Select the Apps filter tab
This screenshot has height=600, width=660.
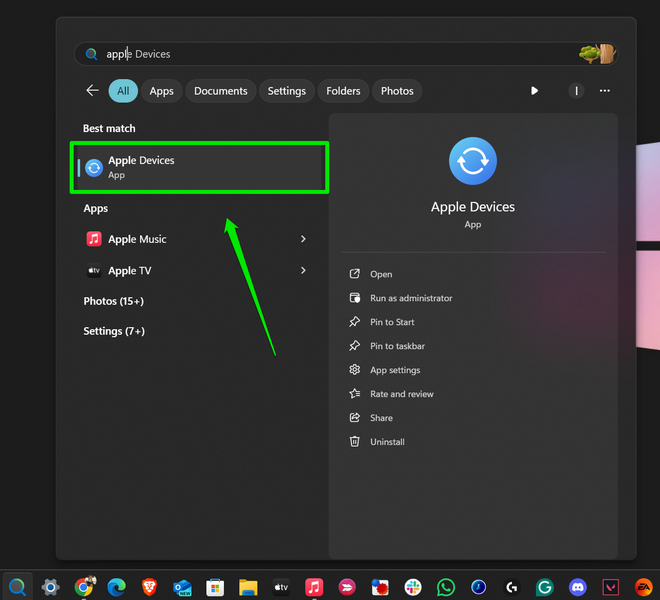[x=161, y=91]
